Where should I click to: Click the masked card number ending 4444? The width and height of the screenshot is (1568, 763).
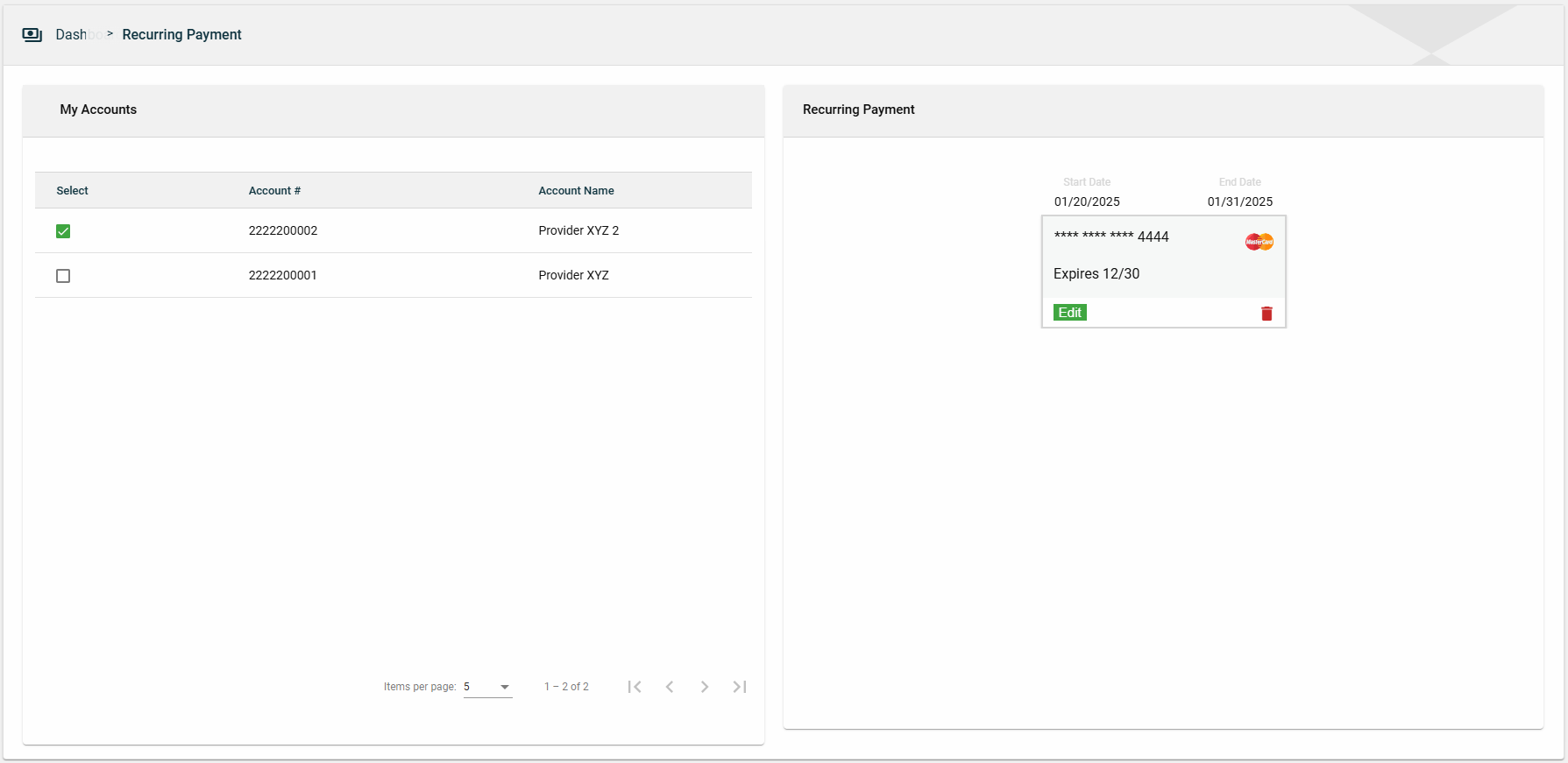coord(1111,237)
